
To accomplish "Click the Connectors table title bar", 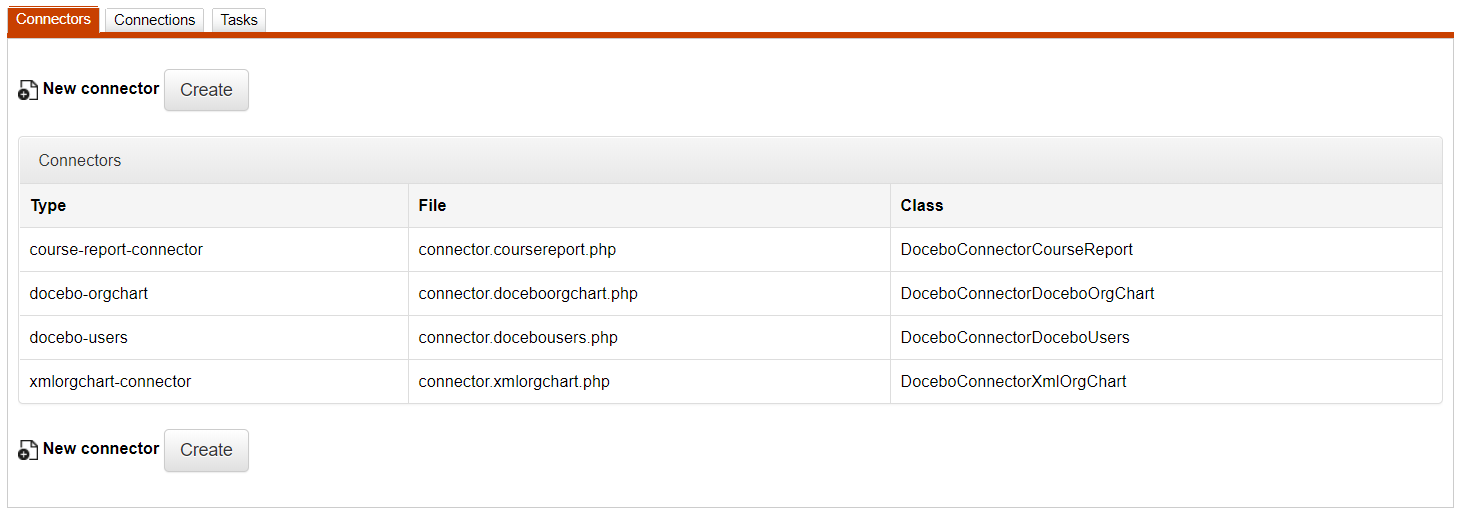I will point(730,160).
